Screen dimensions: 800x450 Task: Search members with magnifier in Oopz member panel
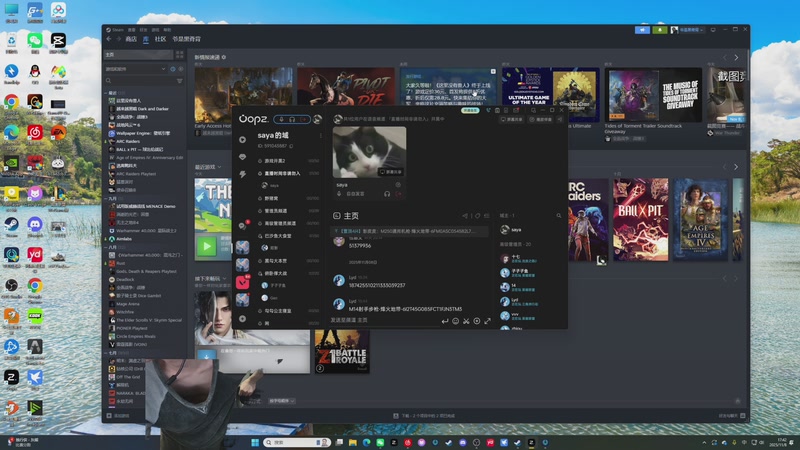click(559, 216)
